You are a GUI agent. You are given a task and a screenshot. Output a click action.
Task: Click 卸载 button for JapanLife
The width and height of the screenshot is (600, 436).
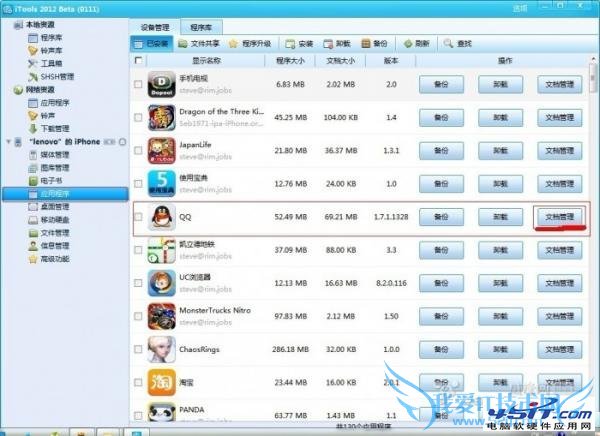click(501, 151)
